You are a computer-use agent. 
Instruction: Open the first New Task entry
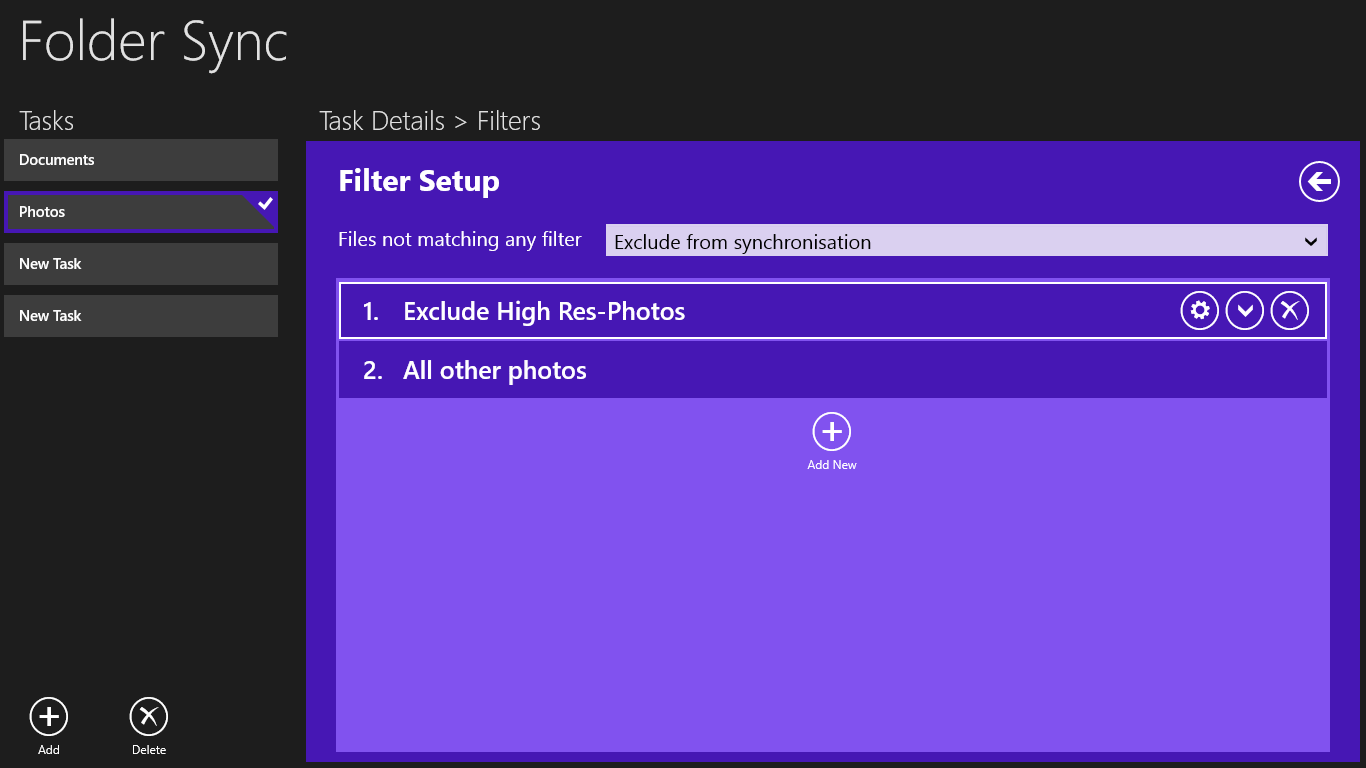pos(140,264)
